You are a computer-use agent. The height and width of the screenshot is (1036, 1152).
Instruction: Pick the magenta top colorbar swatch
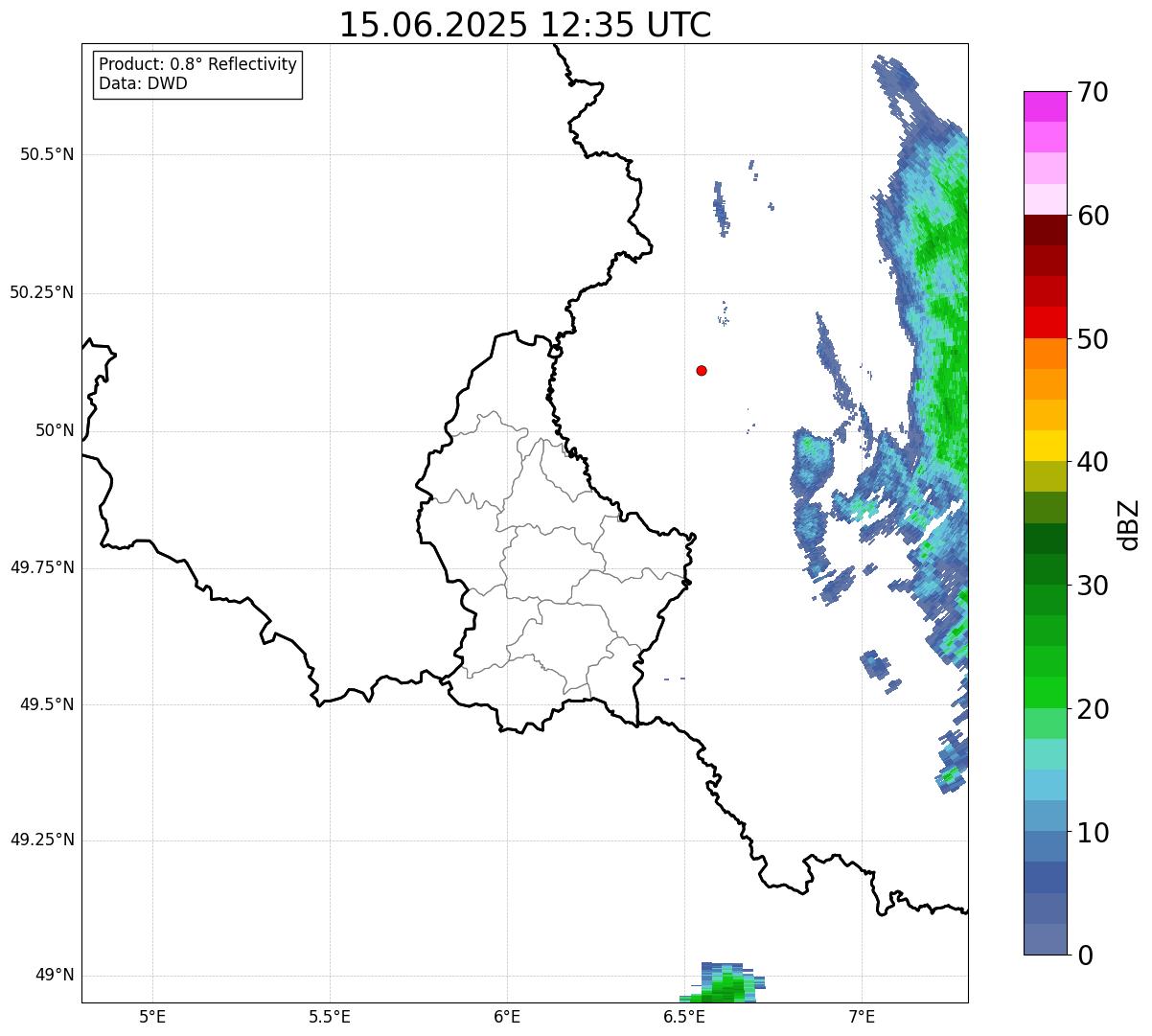[1046, 106]
